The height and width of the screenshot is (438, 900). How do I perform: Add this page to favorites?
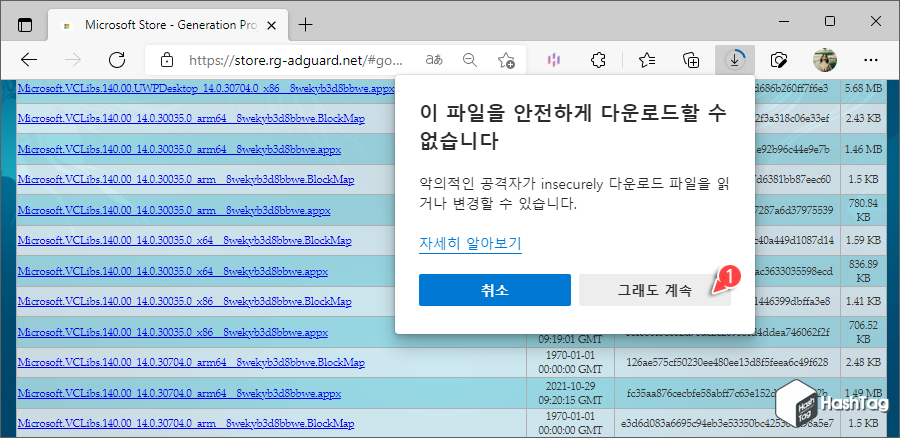click(x=506, y=60)
